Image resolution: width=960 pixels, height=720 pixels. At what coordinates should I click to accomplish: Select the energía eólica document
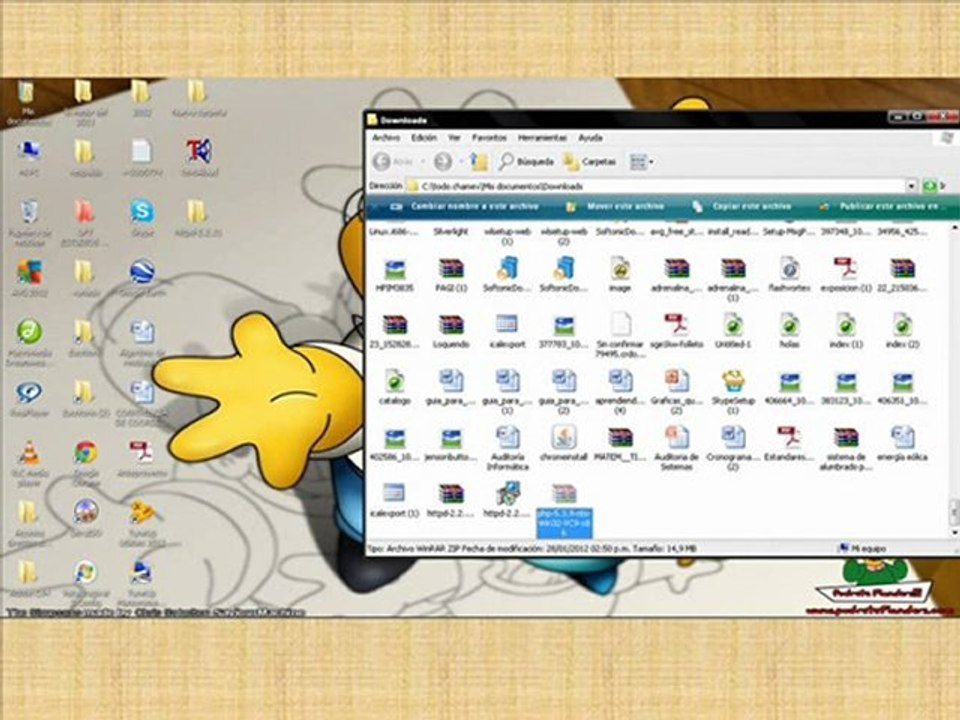(902, 444)
